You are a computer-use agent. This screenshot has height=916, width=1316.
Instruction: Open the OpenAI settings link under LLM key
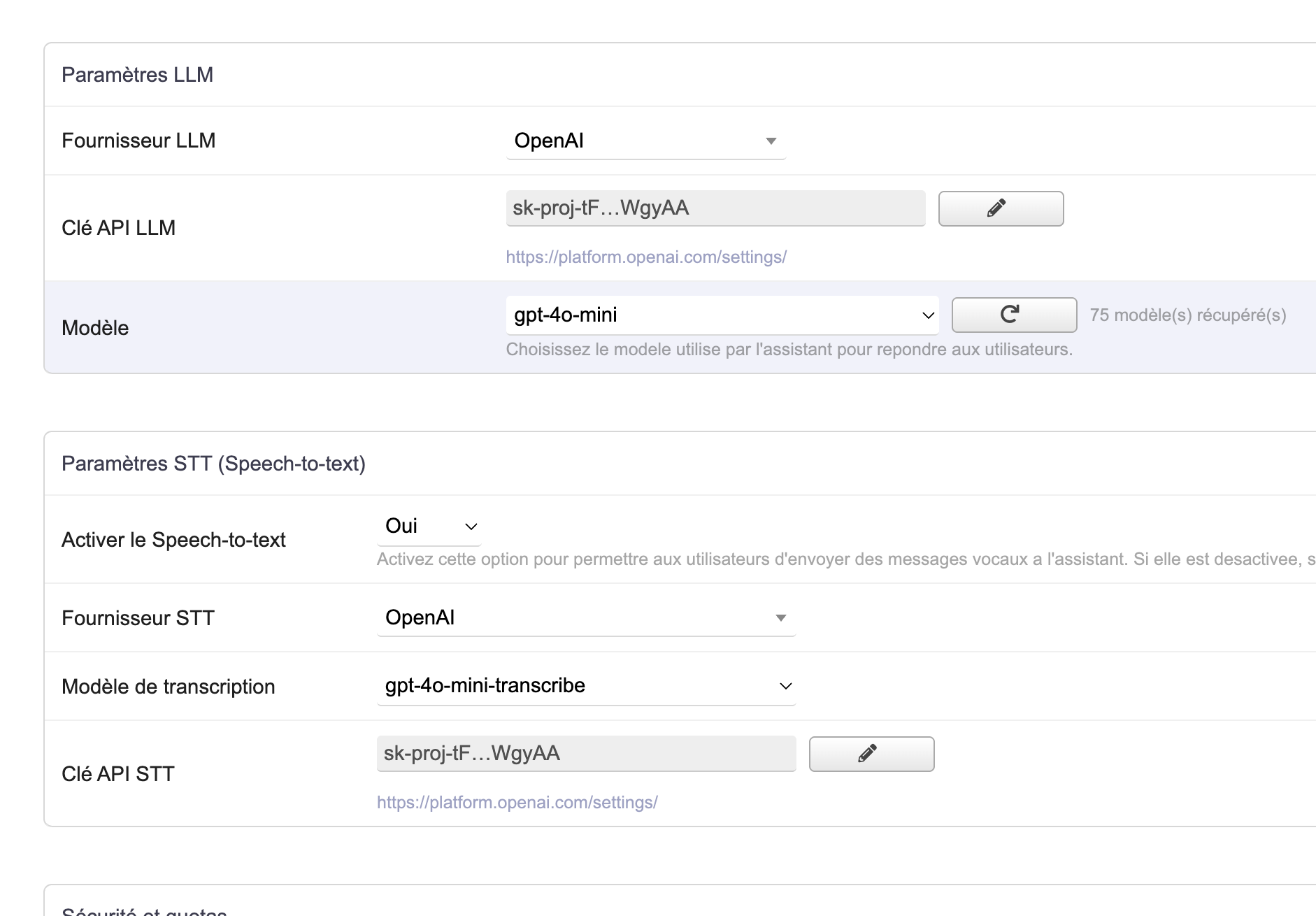646,257
